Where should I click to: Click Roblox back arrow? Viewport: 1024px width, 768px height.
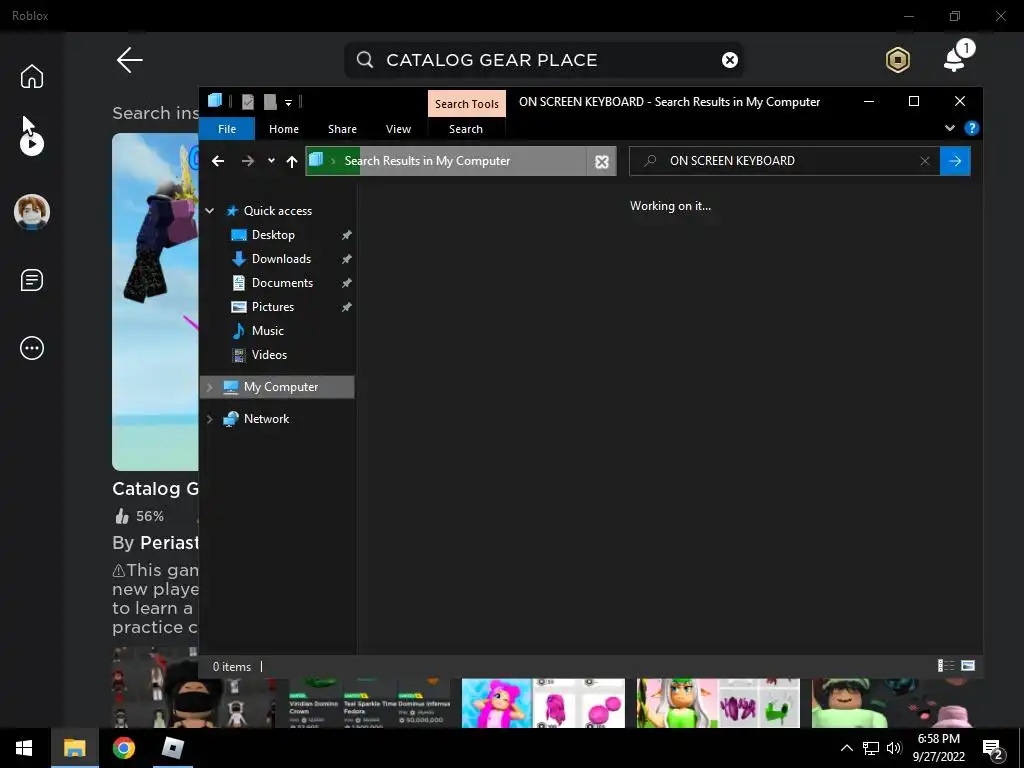click(129, 60)
